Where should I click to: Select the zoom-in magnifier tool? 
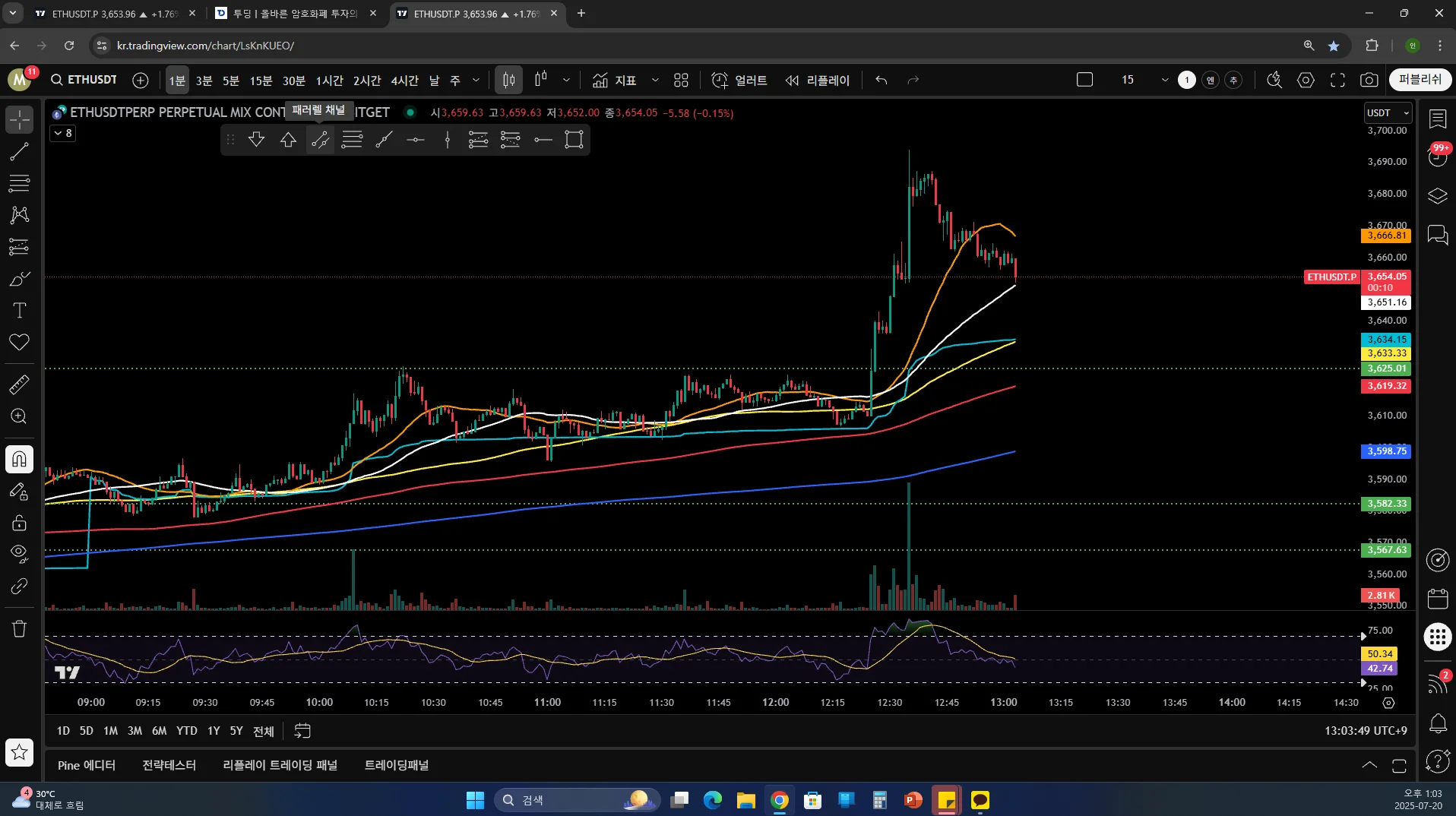[19, 416]
